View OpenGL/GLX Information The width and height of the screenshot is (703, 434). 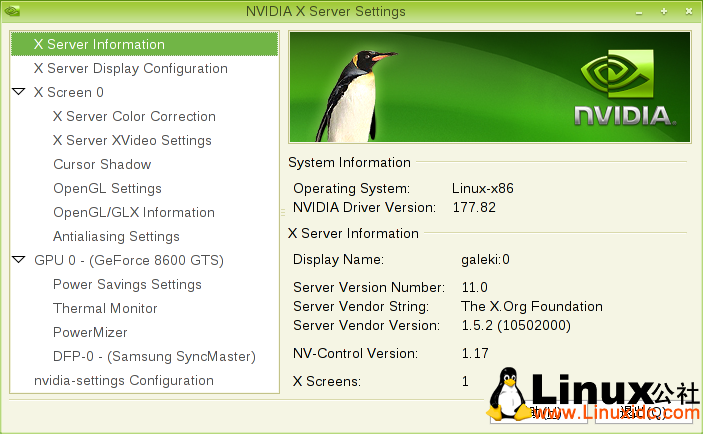pyautogui.click(x=134, y=212)
